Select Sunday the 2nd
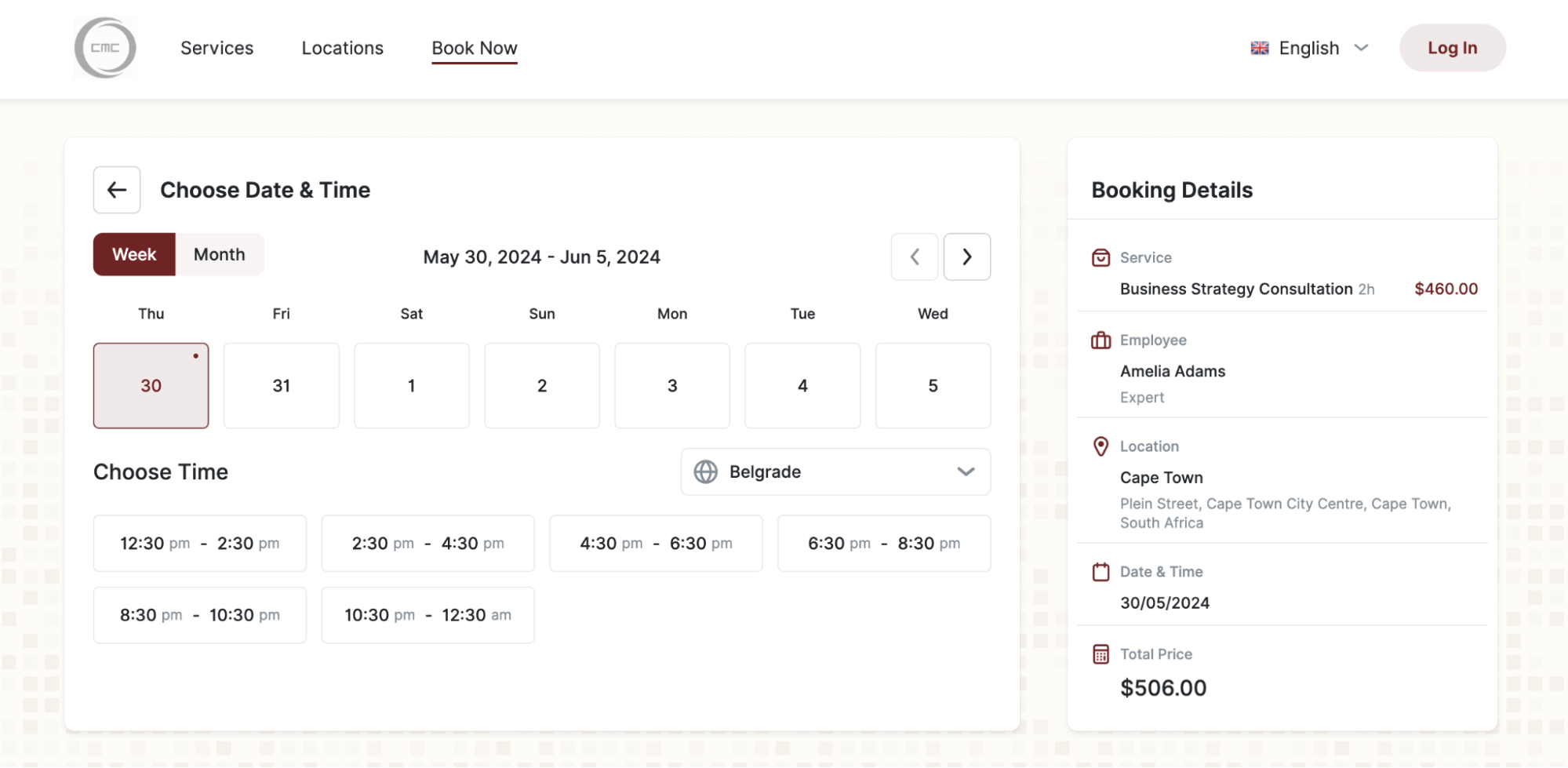The image size is (1568, 768). click(x=542, y=385)
